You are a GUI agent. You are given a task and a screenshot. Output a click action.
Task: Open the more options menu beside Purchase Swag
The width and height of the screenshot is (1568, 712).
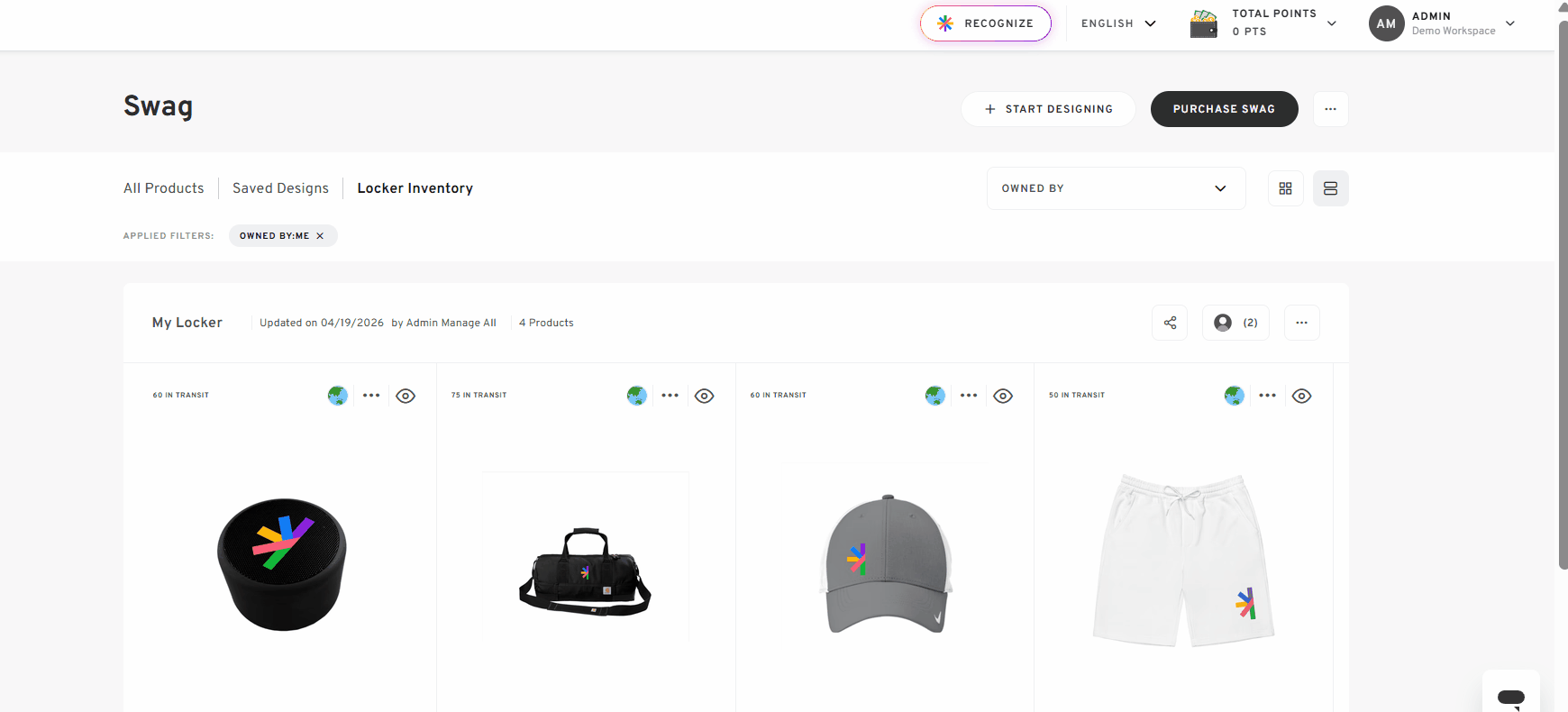point(1330,109)
